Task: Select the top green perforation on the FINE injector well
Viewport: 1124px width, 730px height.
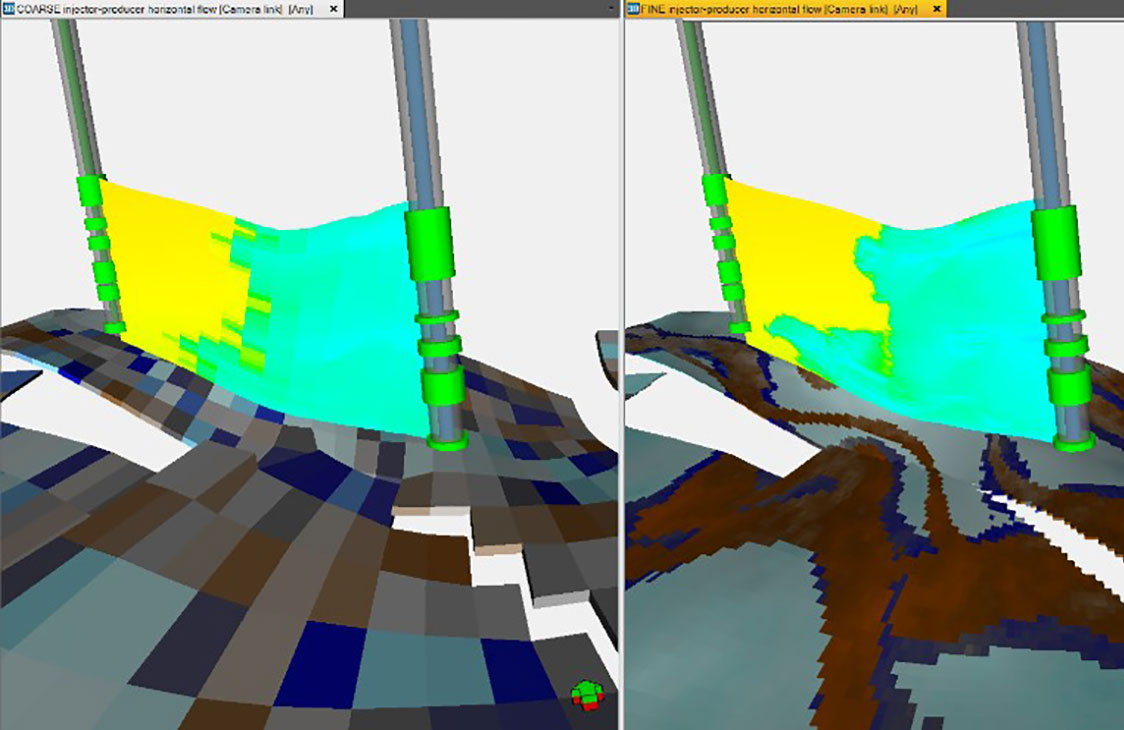Action: (714, 190)
